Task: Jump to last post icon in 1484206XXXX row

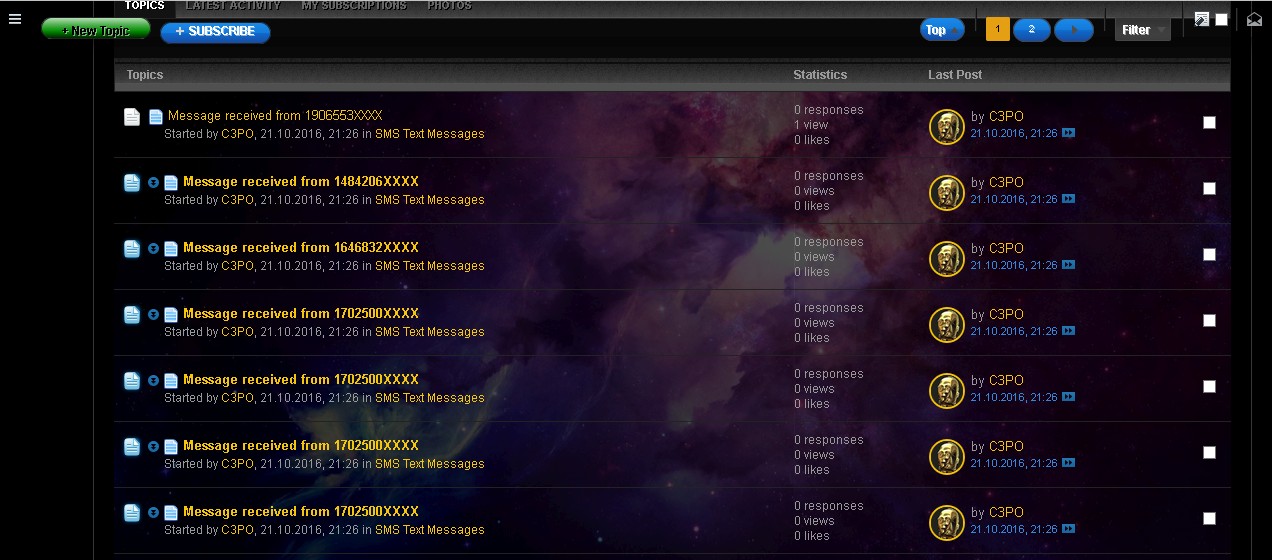Action: point(1069,199)
